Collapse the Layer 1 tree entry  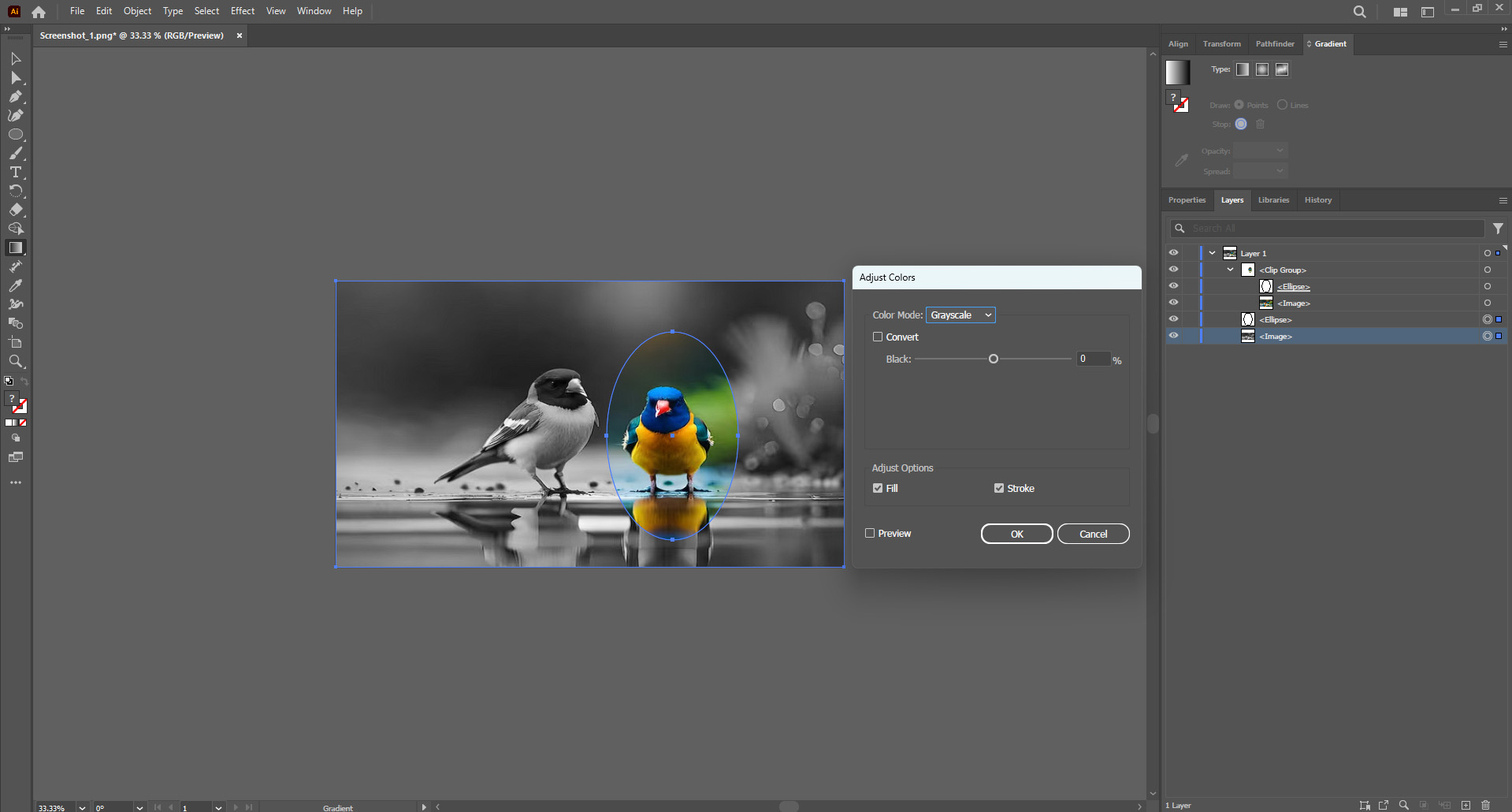(1211, 252)
